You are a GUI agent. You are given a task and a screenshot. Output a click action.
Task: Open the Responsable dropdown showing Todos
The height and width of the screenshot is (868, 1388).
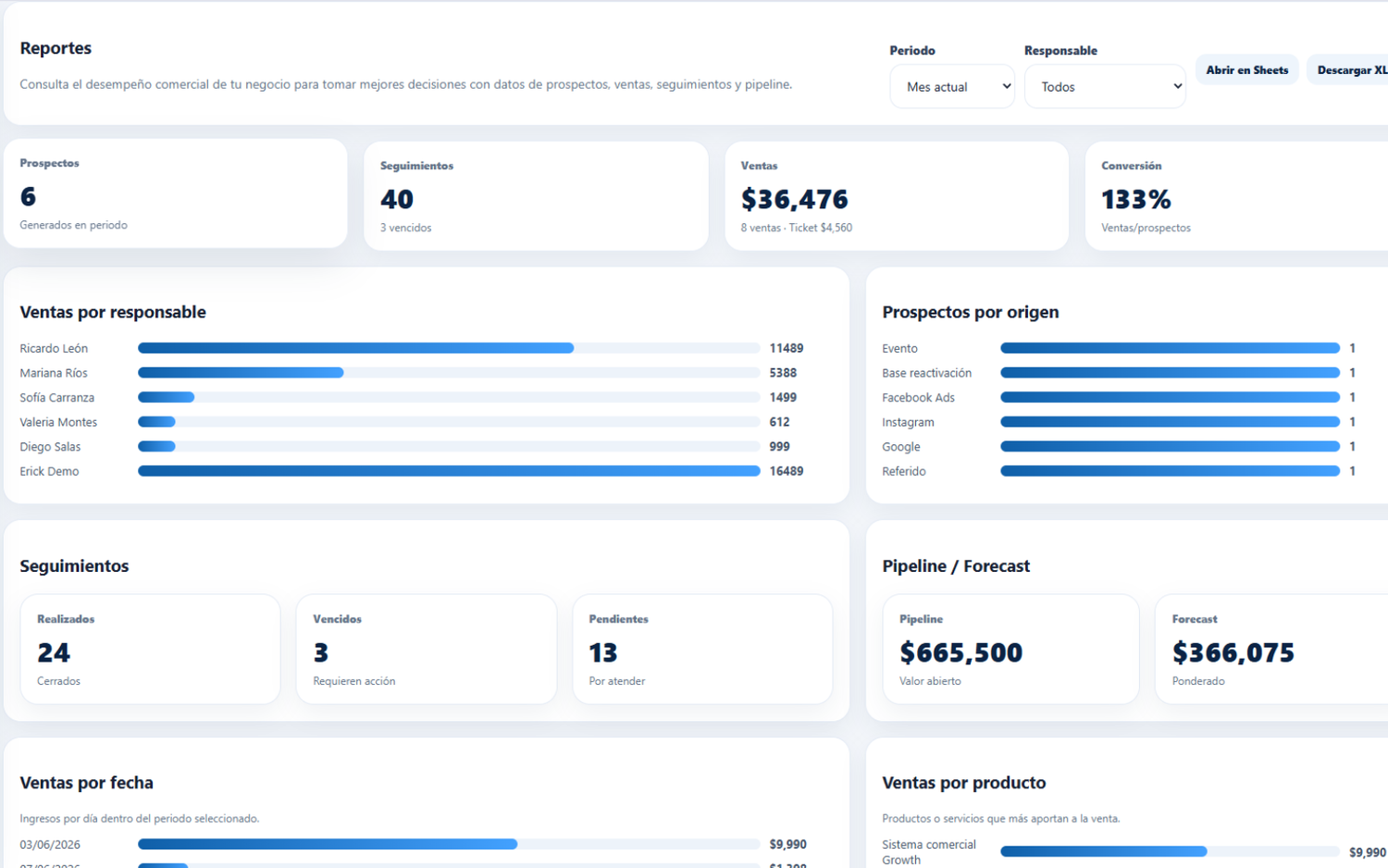[1105, 86]
